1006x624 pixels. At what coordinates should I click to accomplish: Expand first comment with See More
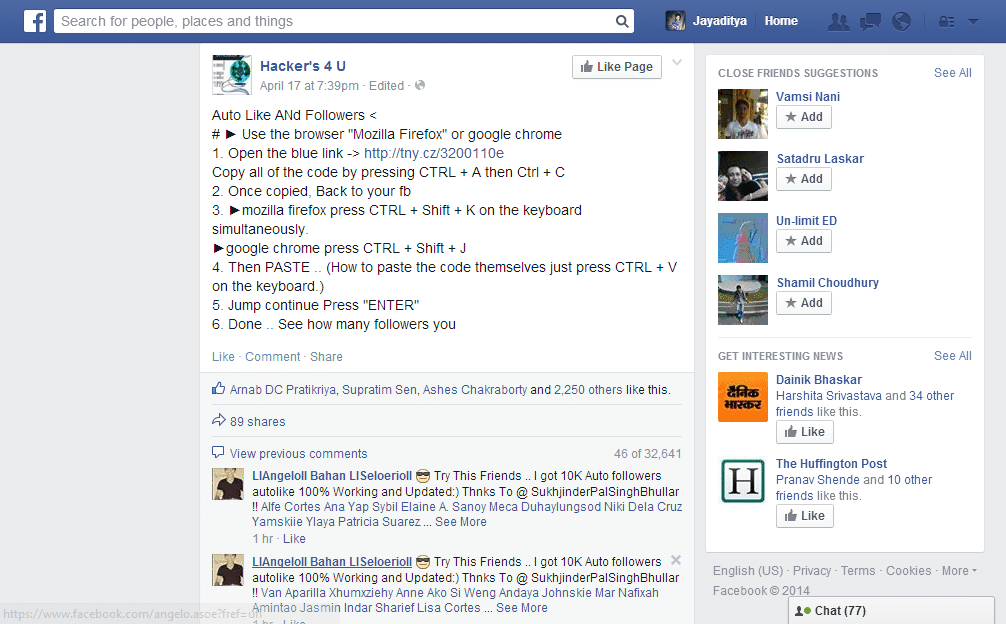click(x=461, y=522)
